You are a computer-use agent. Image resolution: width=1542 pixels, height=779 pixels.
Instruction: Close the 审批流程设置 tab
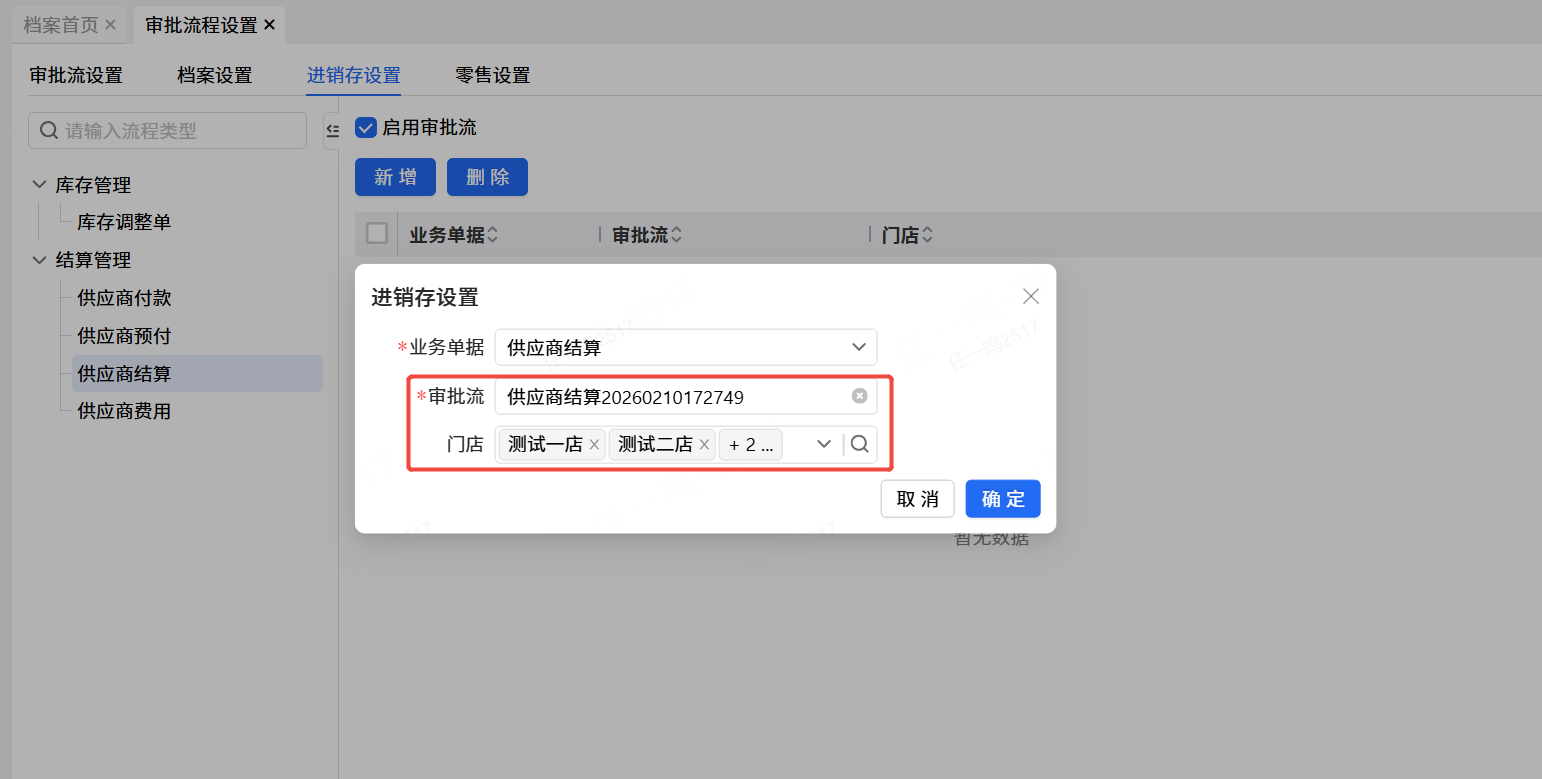[269, 25]
